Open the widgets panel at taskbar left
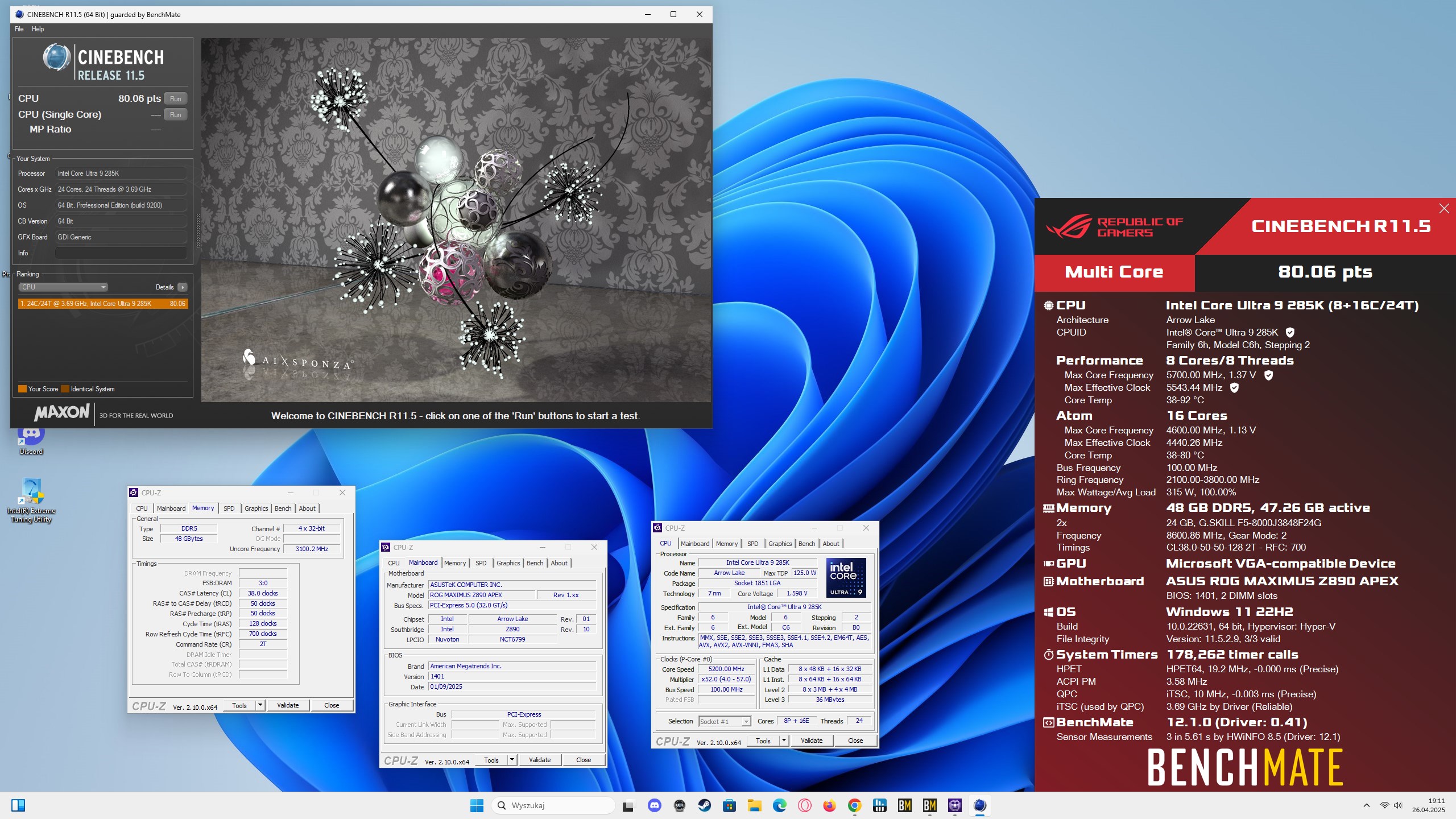This screenshot has width=1456, height=819. click(18, 805)
